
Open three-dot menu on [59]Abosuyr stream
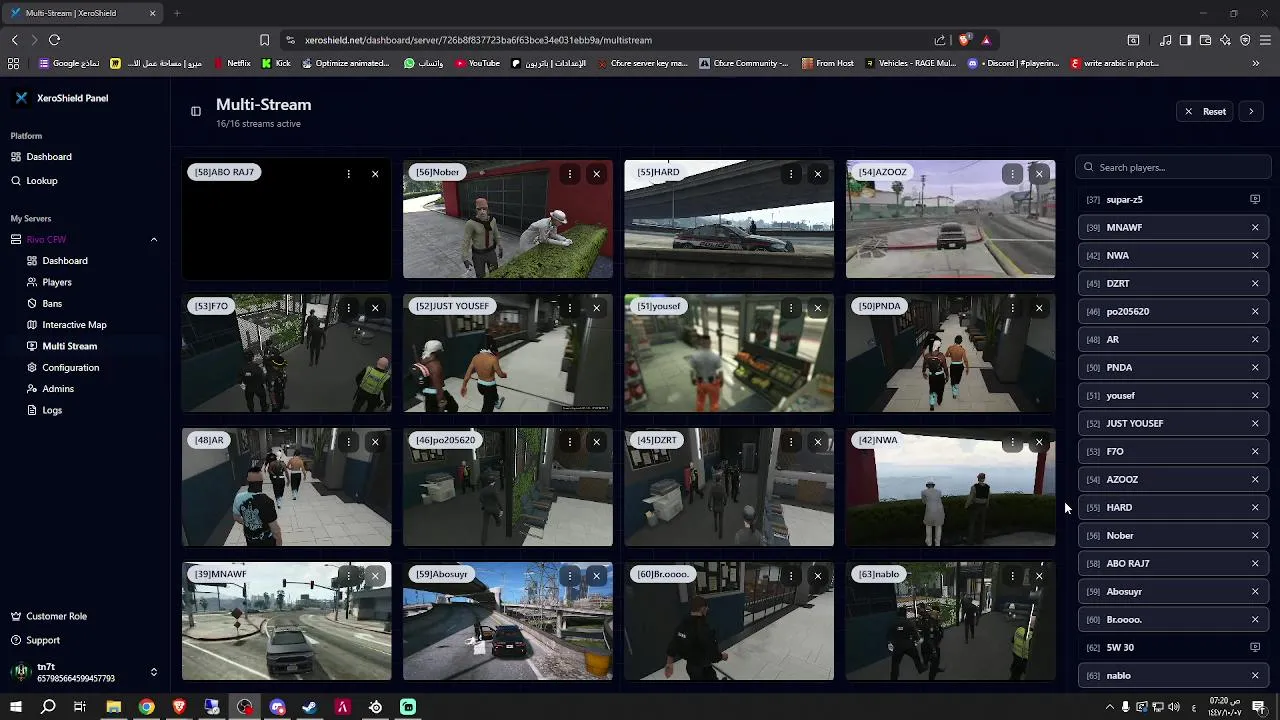coord(569,576)
